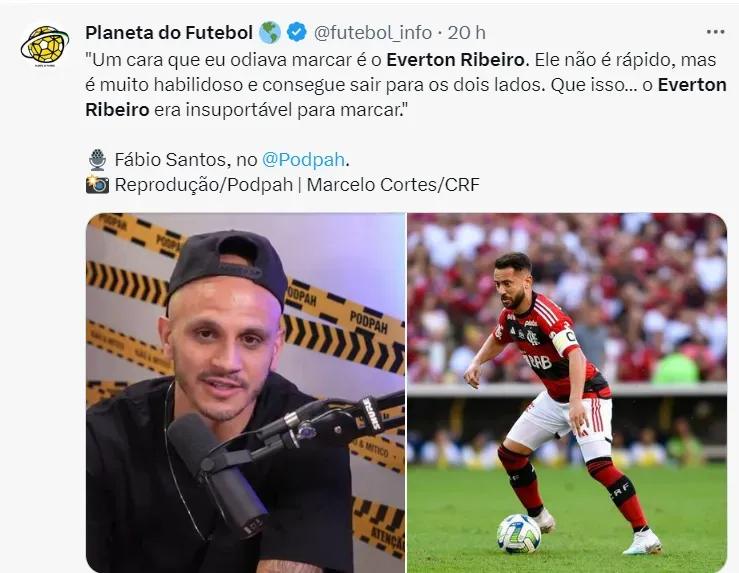Viewport: 739px width, 573px height.
Task: Click the blue verified badge
Action: point(296,33)
